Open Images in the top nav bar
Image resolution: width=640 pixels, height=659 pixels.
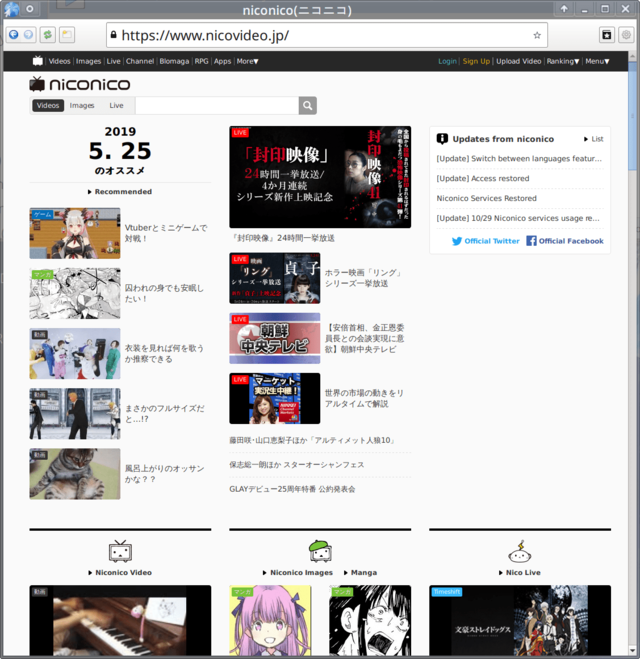coord(88,61)
